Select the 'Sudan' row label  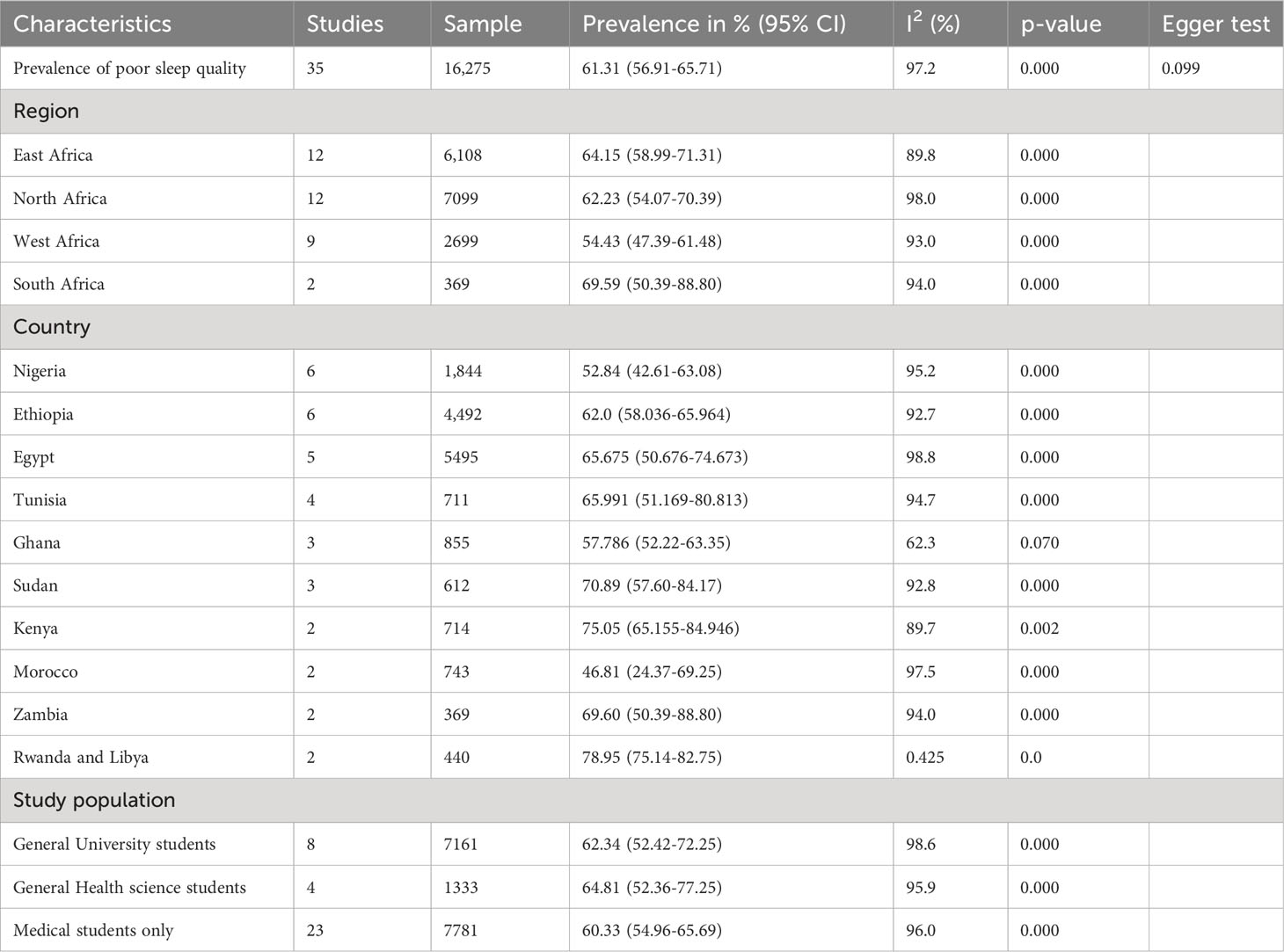35,586
